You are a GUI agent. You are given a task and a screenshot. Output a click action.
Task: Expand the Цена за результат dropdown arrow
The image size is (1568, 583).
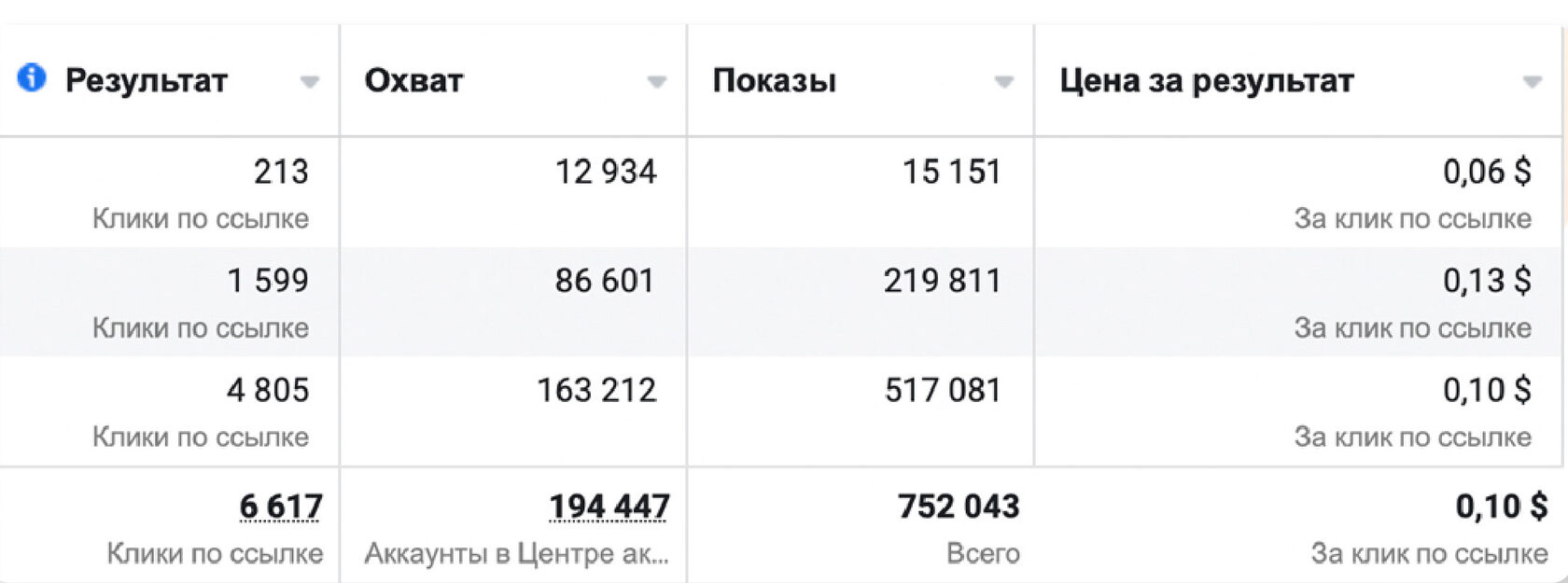(1533, 82)
